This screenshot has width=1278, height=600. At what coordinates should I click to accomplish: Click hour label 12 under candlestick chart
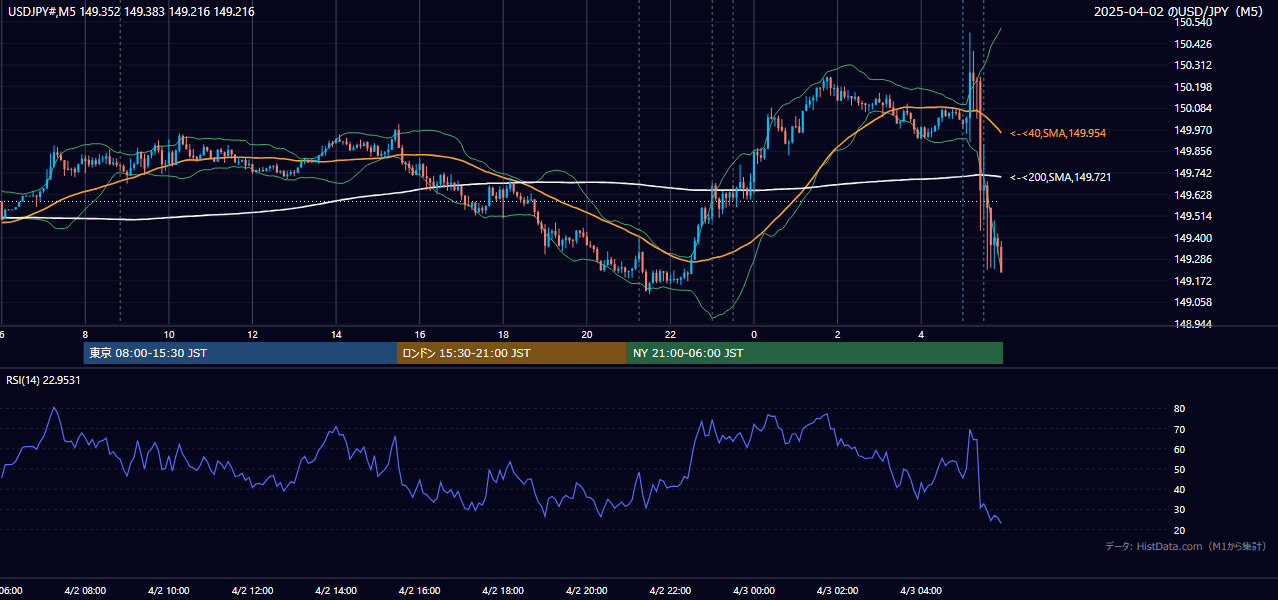click(253, 335)
